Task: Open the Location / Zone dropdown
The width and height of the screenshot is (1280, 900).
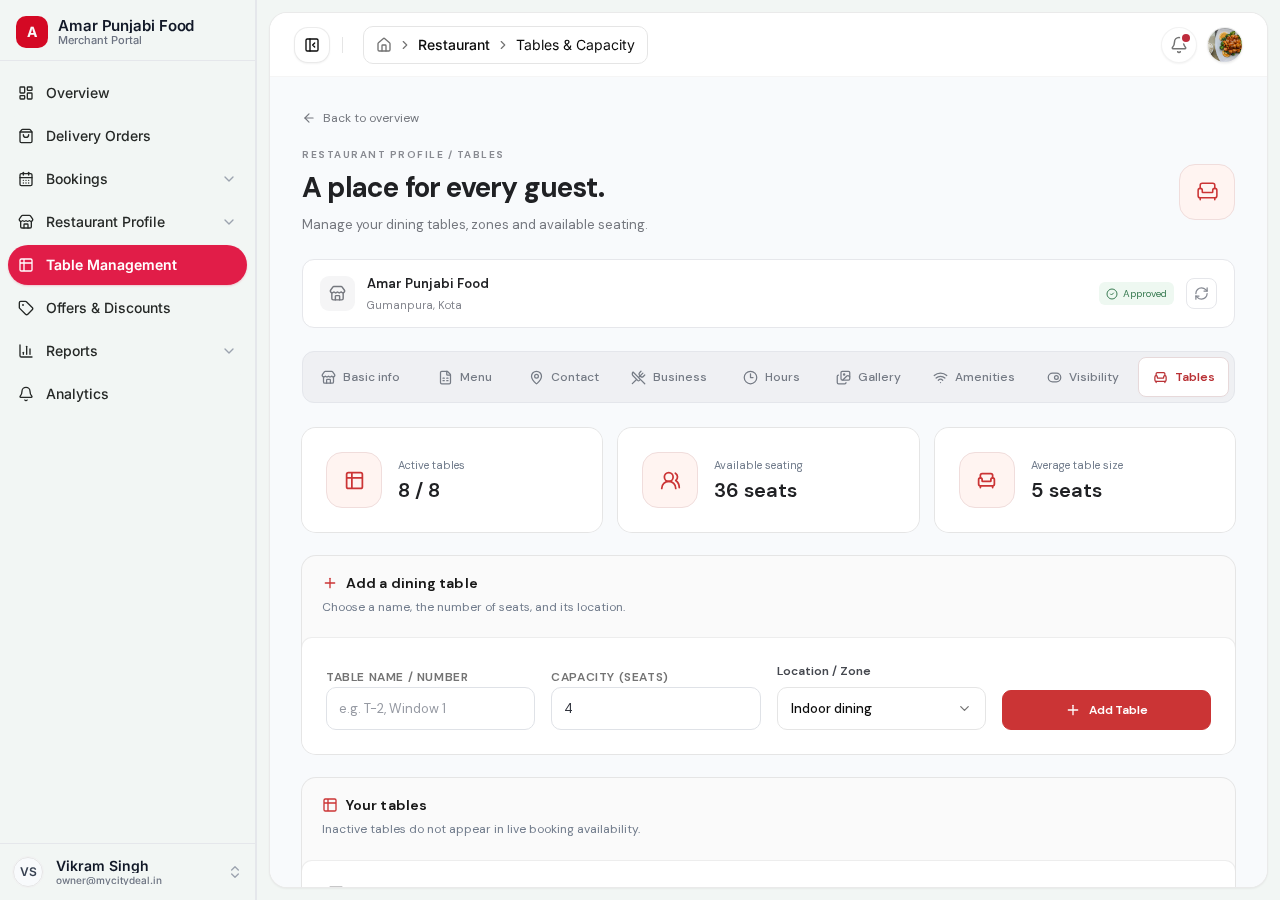Action: coord(881,709)
